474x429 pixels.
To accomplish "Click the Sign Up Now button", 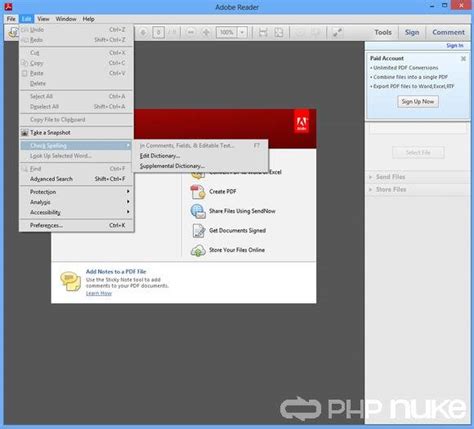I will [418, 102].
